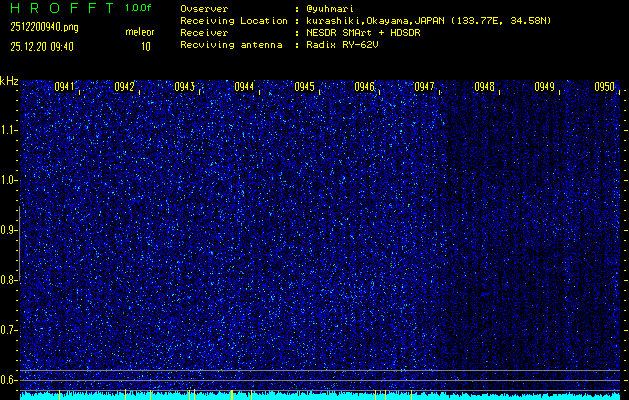Click the HROFFT title text

coord(62,8)
